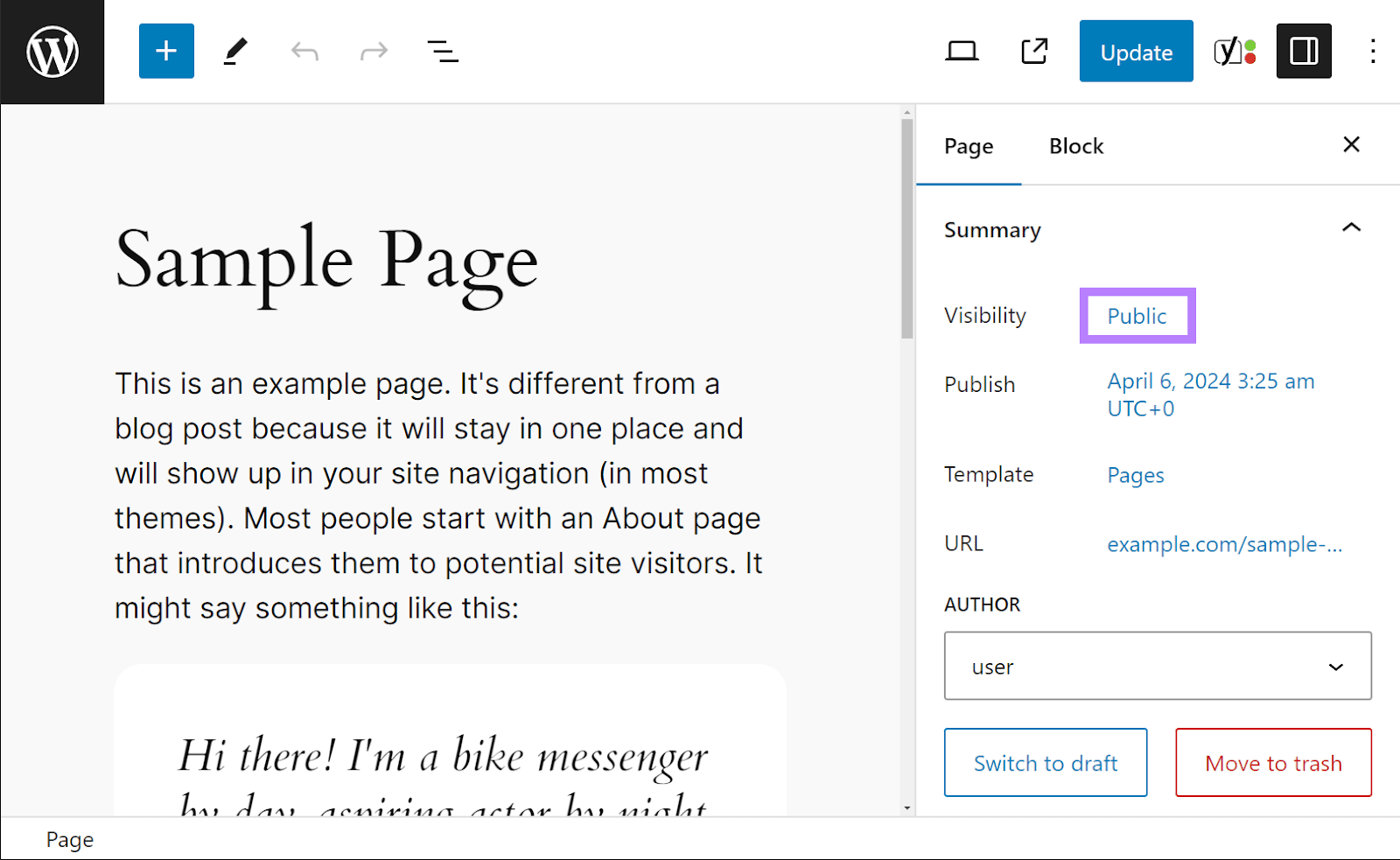
Task: Open the editor options menu
Action: point(1373,51)
